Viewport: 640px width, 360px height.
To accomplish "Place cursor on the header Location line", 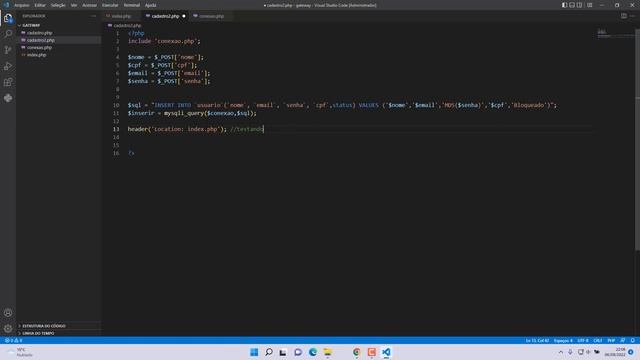I will pyautogui.click(x=196, y=129).
